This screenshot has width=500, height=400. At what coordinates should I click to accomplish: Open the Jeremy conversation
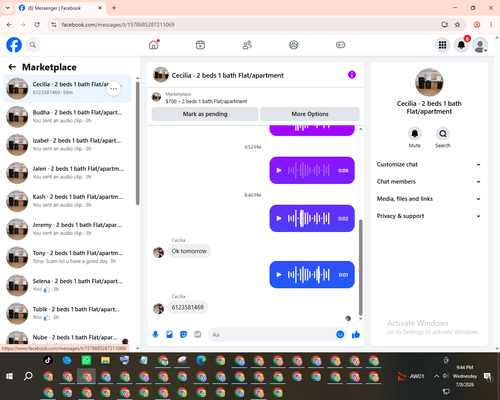[x=67, y=229]
